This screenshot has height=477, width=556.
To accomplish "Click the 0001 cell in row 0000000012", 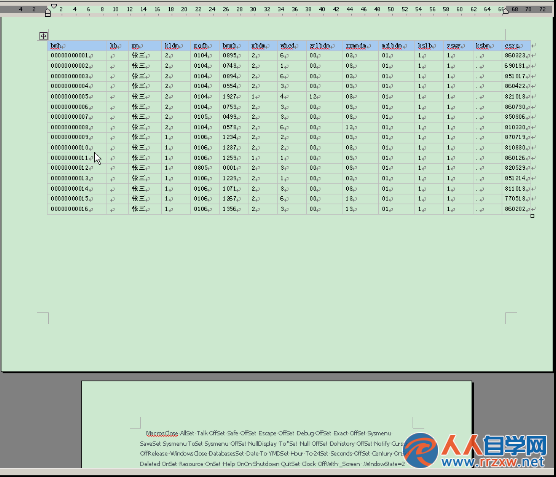I will point(234,168).
